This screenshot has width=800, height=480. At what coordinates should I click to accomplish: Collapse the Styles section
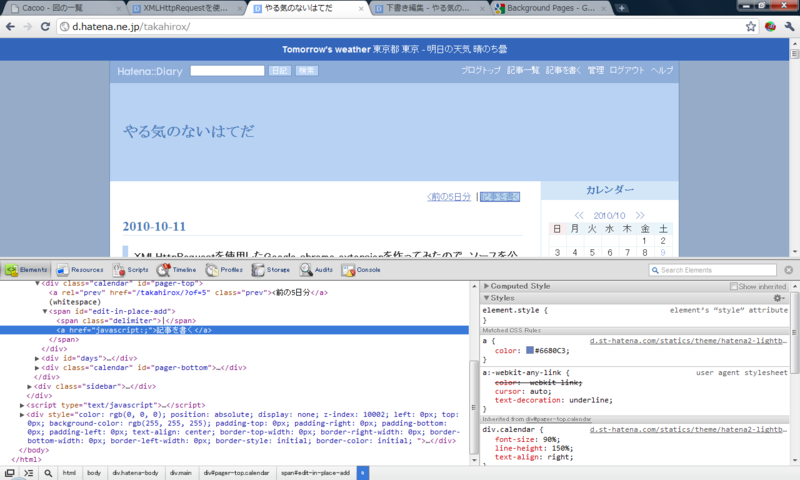point(486,298)
